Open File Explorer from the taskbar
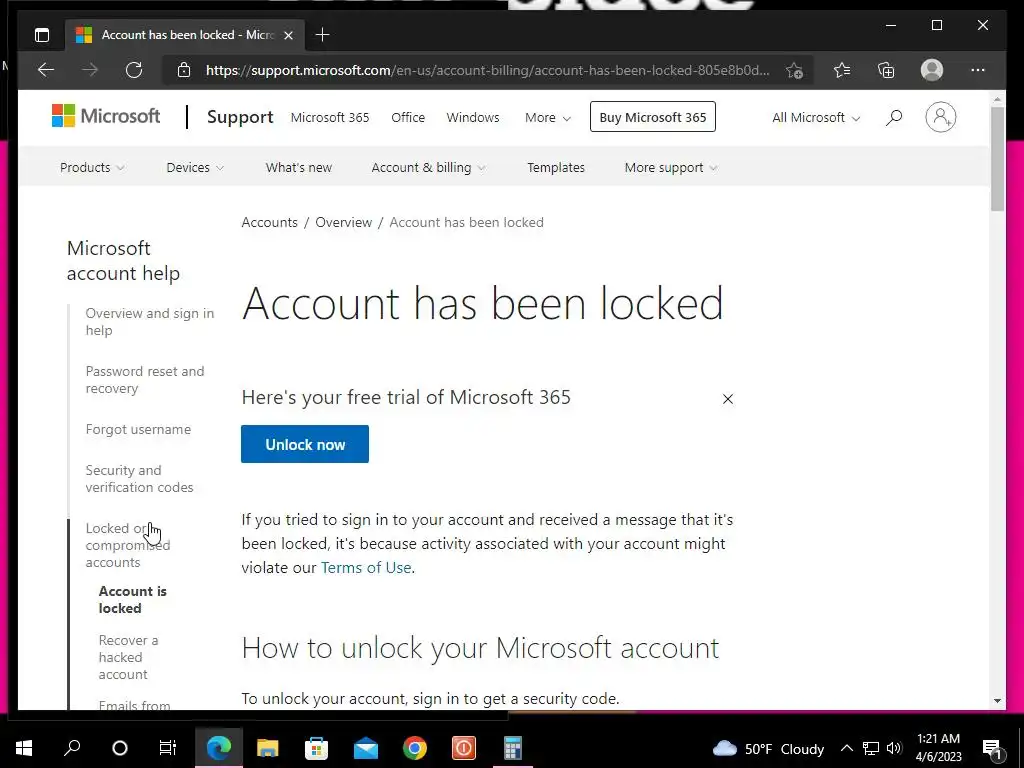Image resolution: width=1024 pixels, height=768 pixels. tap(267, 748)
